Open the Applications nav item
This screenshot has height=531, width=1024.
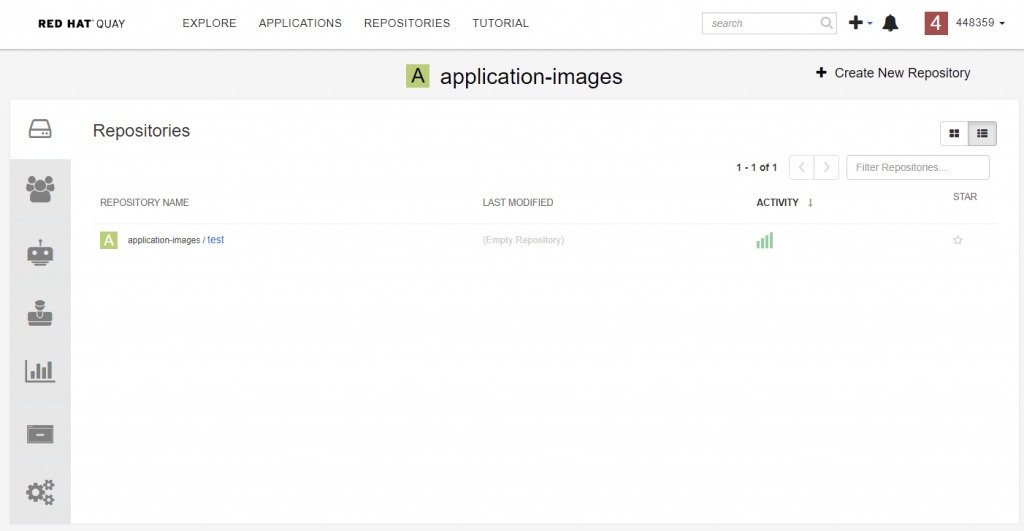coord(300,24)
